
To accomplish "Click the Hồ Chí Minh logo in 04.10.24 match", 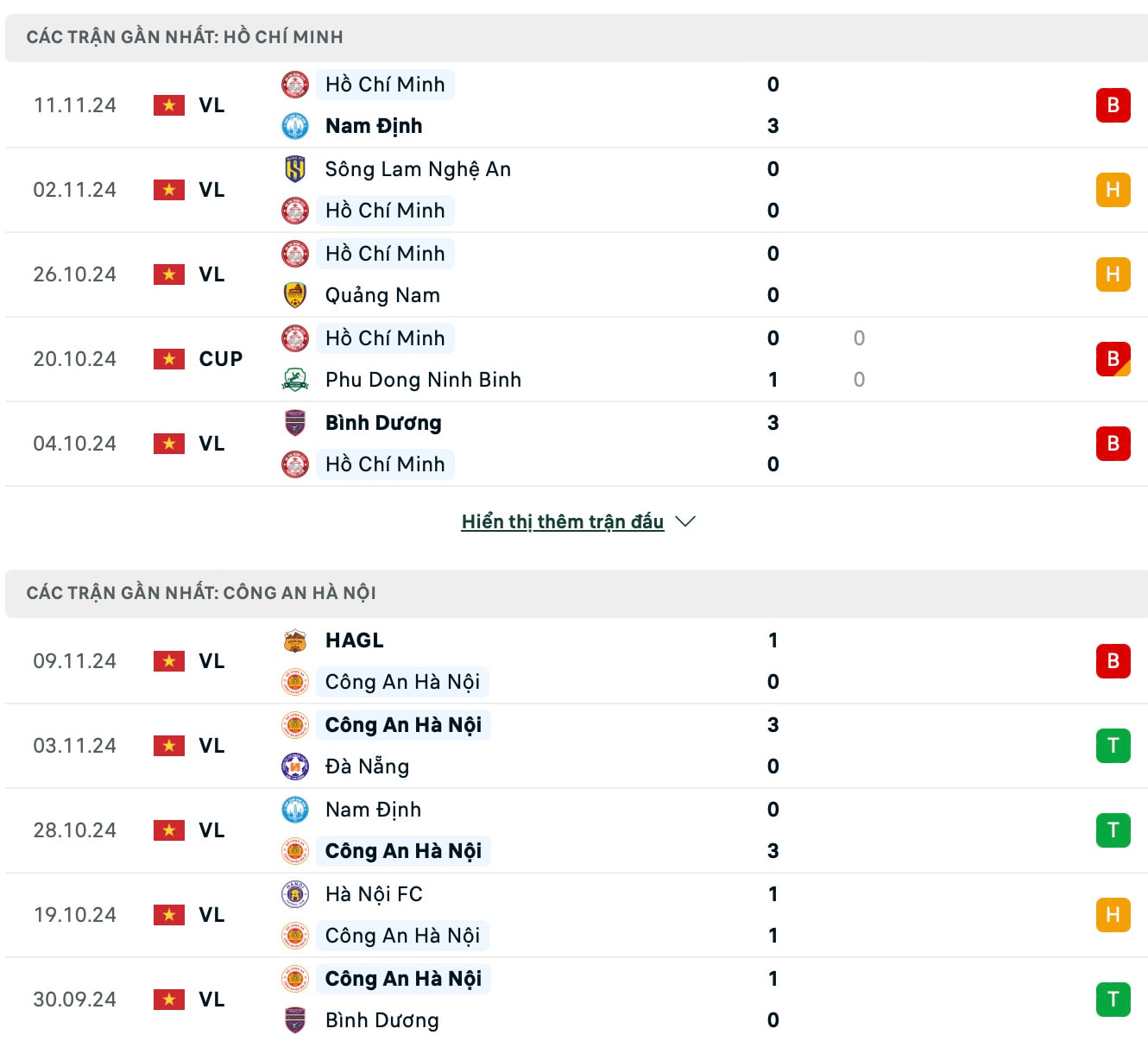I will pos(295,464).
